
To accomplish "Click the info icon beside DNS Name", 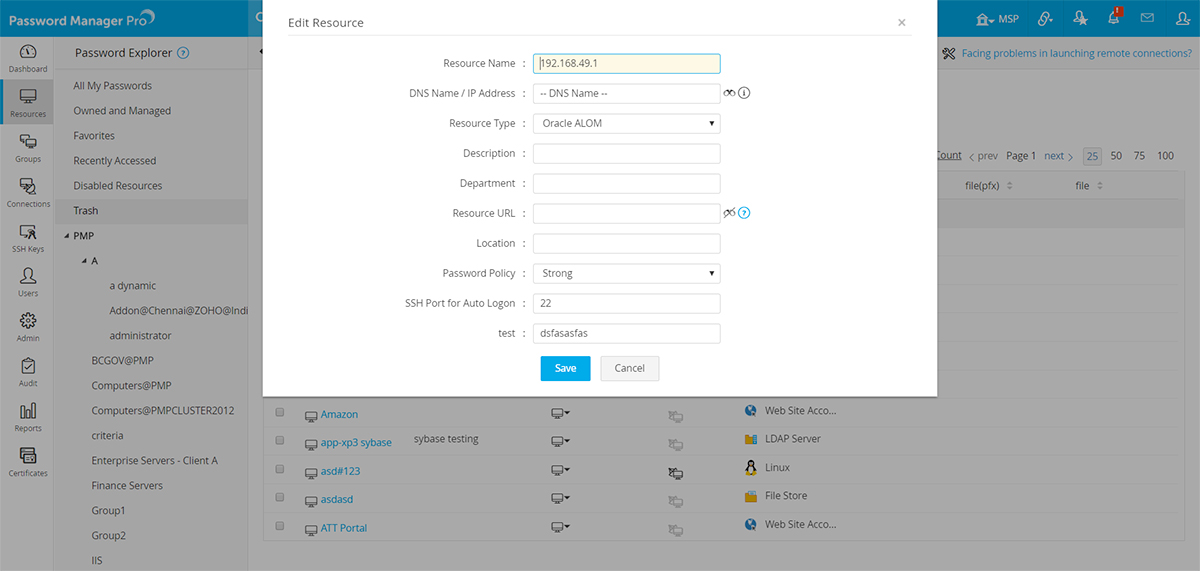I will coord(744,93).
